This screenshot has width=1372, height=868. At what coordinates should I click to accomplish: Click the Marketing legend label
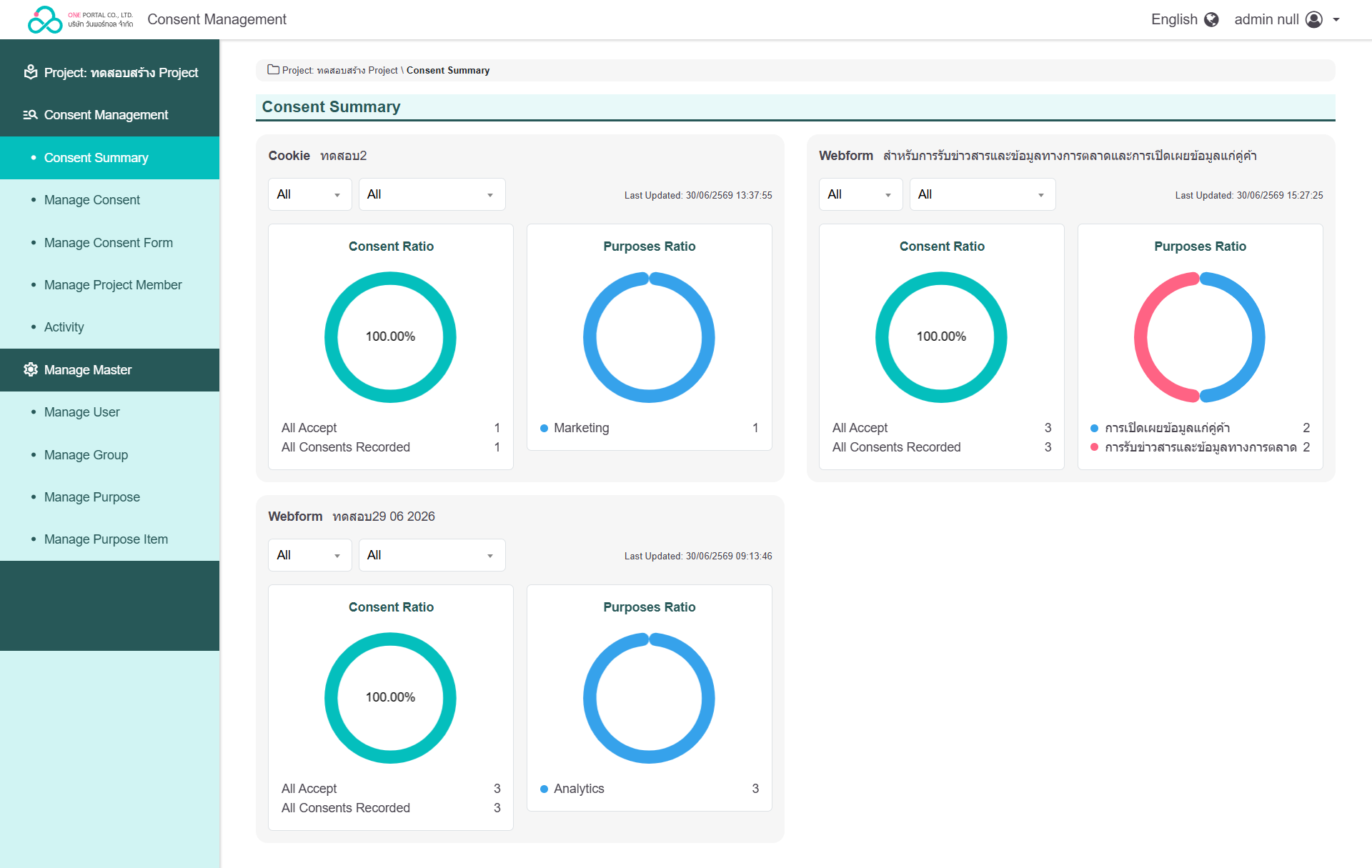click(582, 428)
